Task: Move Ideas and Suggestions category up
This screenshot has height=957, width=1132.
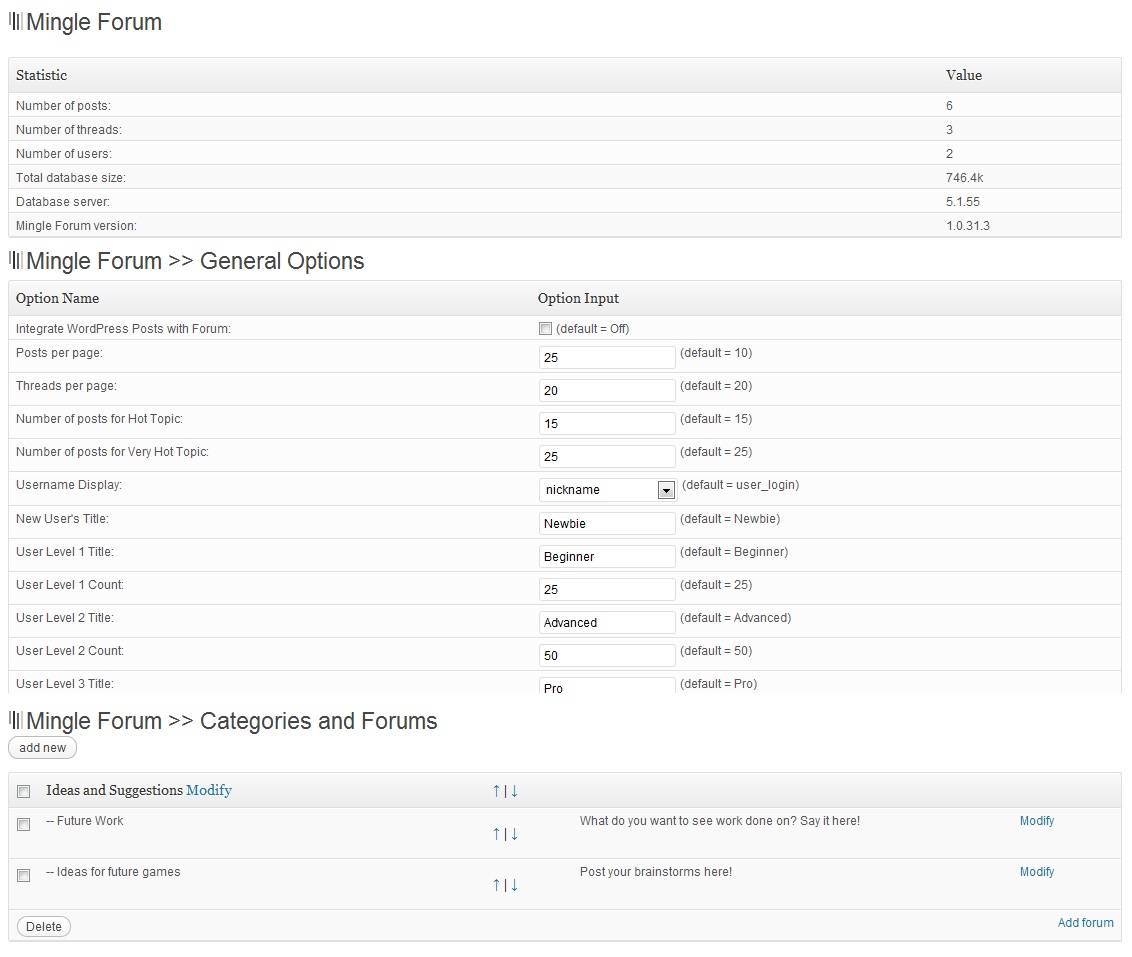Action: pyautogui.click(x=497, y=791)
